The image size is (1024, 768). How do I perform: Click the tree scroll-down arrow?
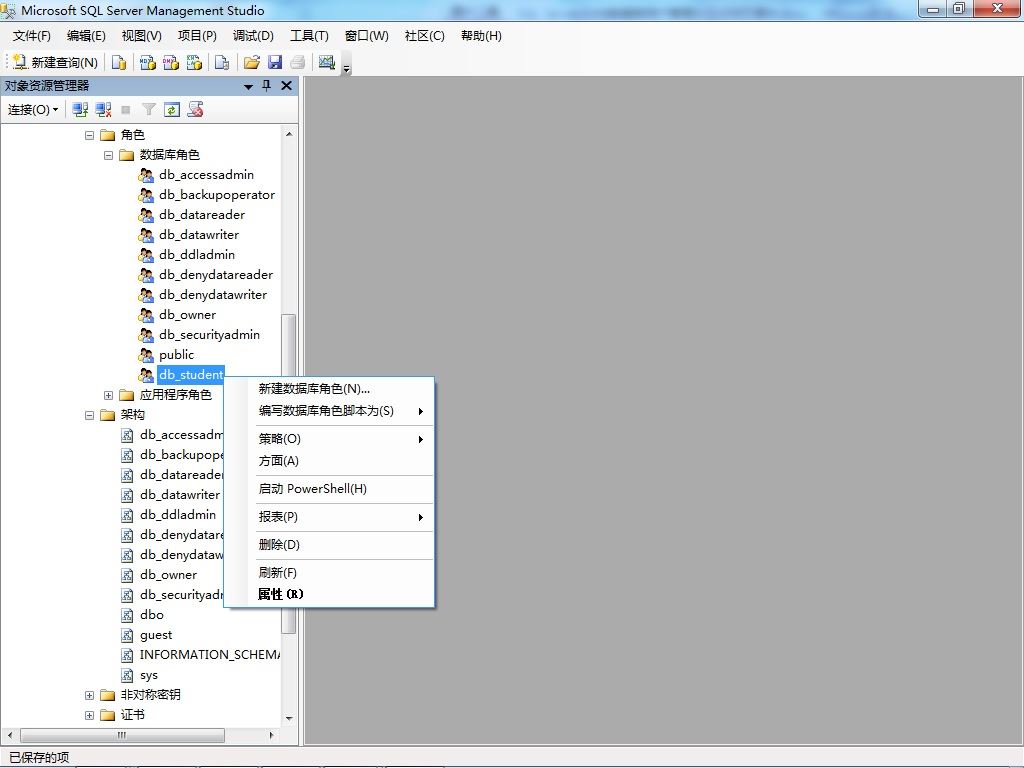pyautogui.click(x=289, y=718)
